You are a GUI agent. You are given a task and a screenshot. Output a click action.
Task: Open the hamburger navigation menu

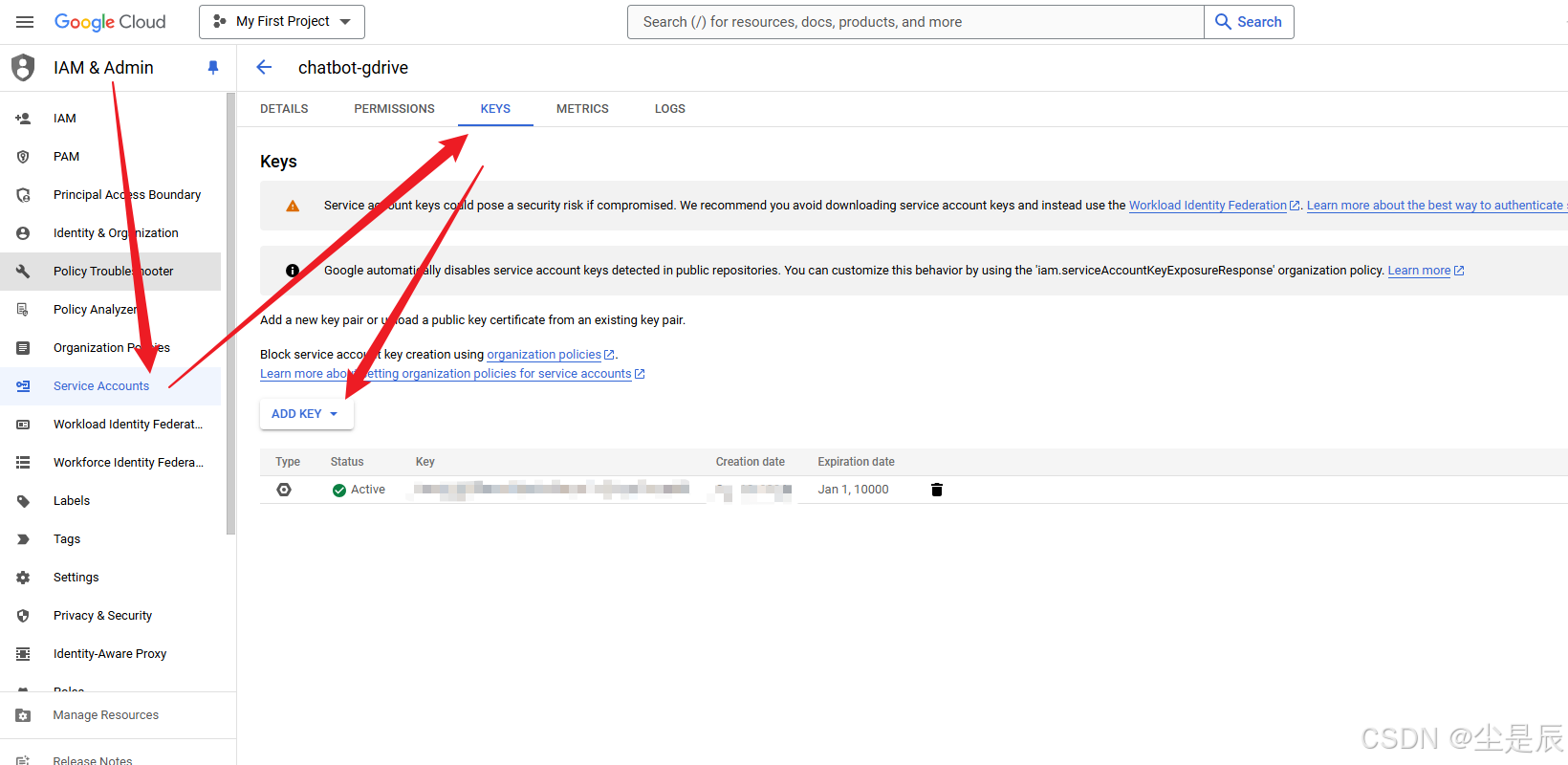pos(25,22)
